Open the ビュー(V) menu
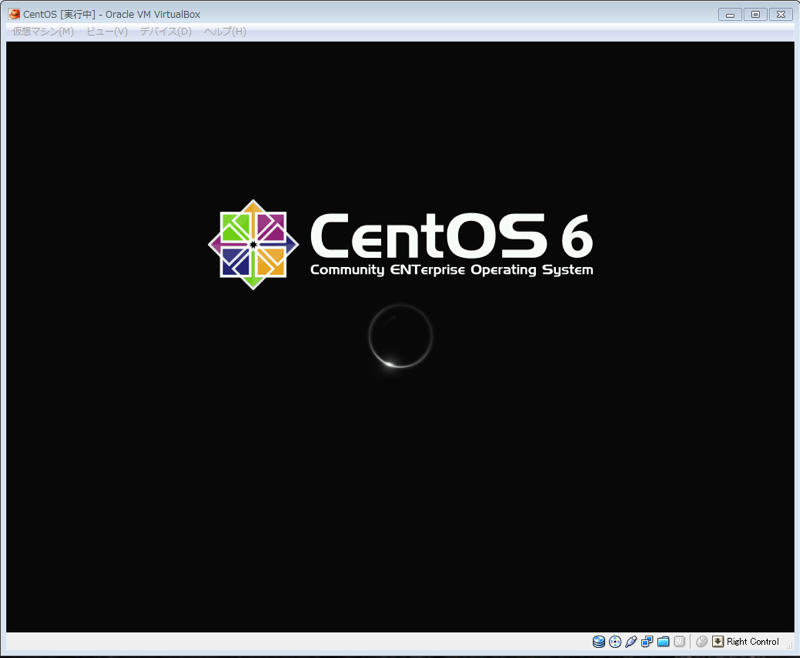The image size is (800, 658). (107, 32)
